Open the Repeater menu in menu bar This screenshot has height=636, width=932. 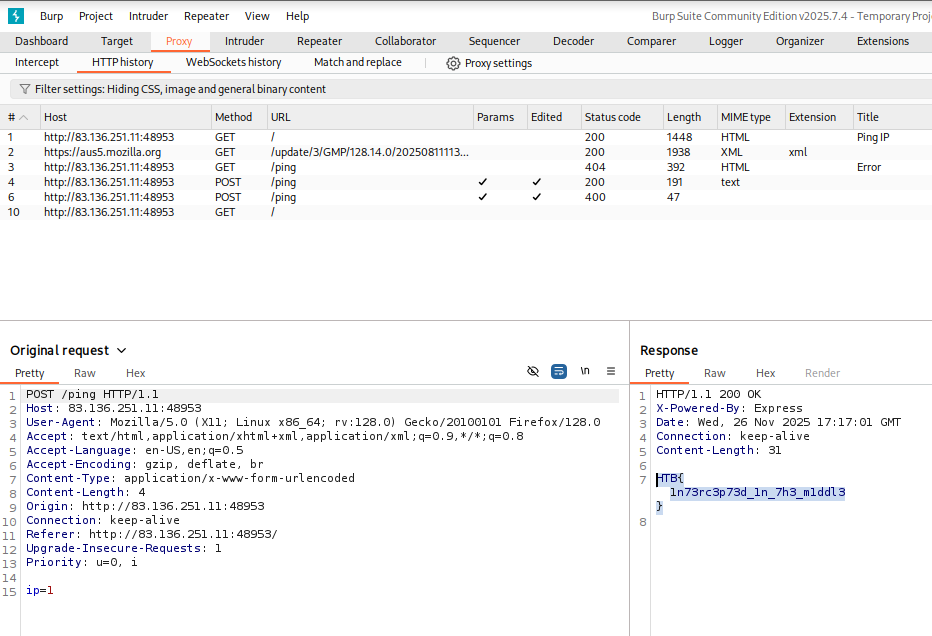tap(207, 16)
